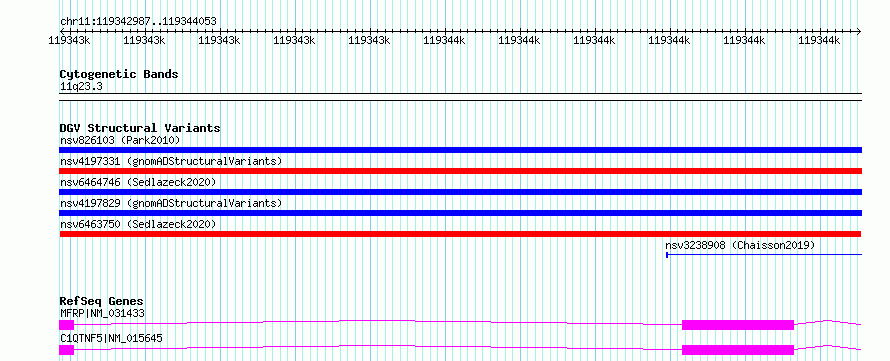The height and width of the screenshot is (361, 890).
Task: Click the ruler's left arrowhead
Action: pos(62,31)
